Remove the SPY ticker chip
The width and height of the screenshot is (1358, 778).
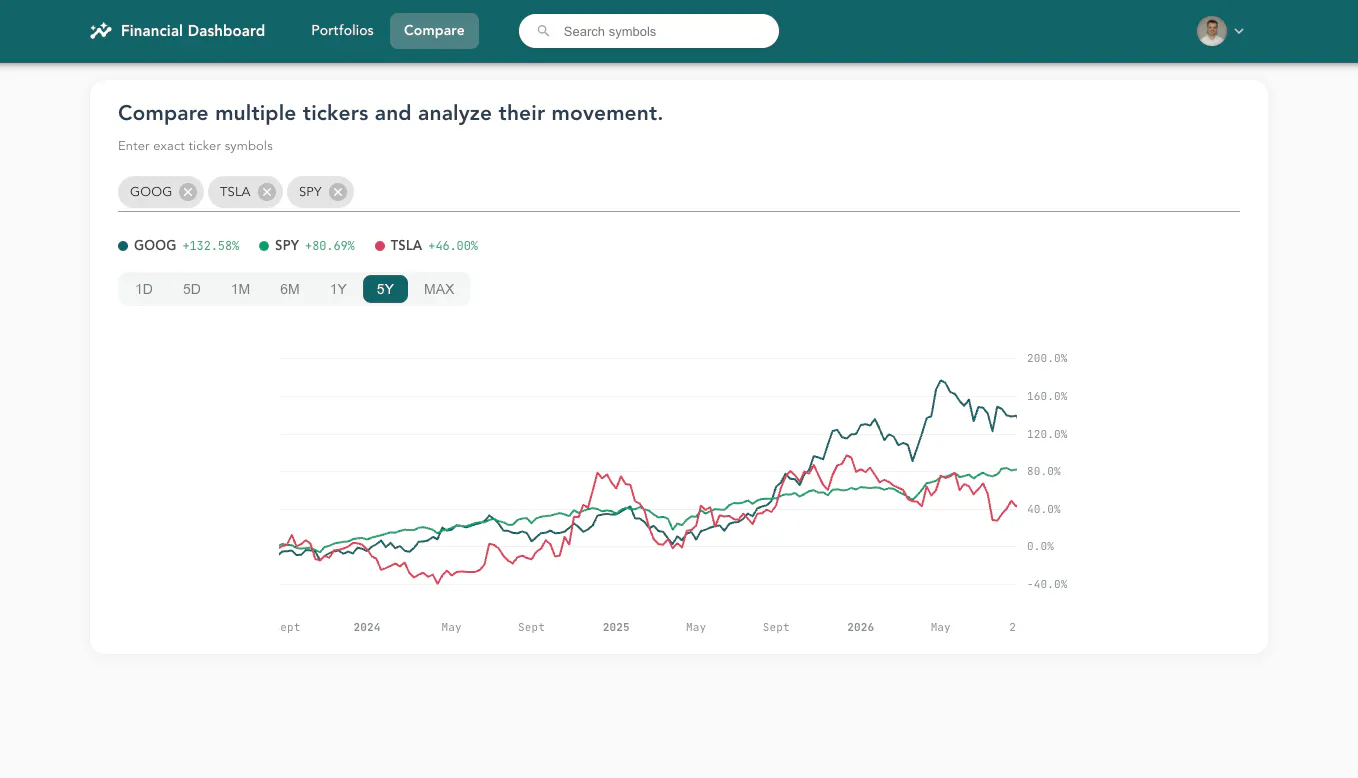pos(338,192)
